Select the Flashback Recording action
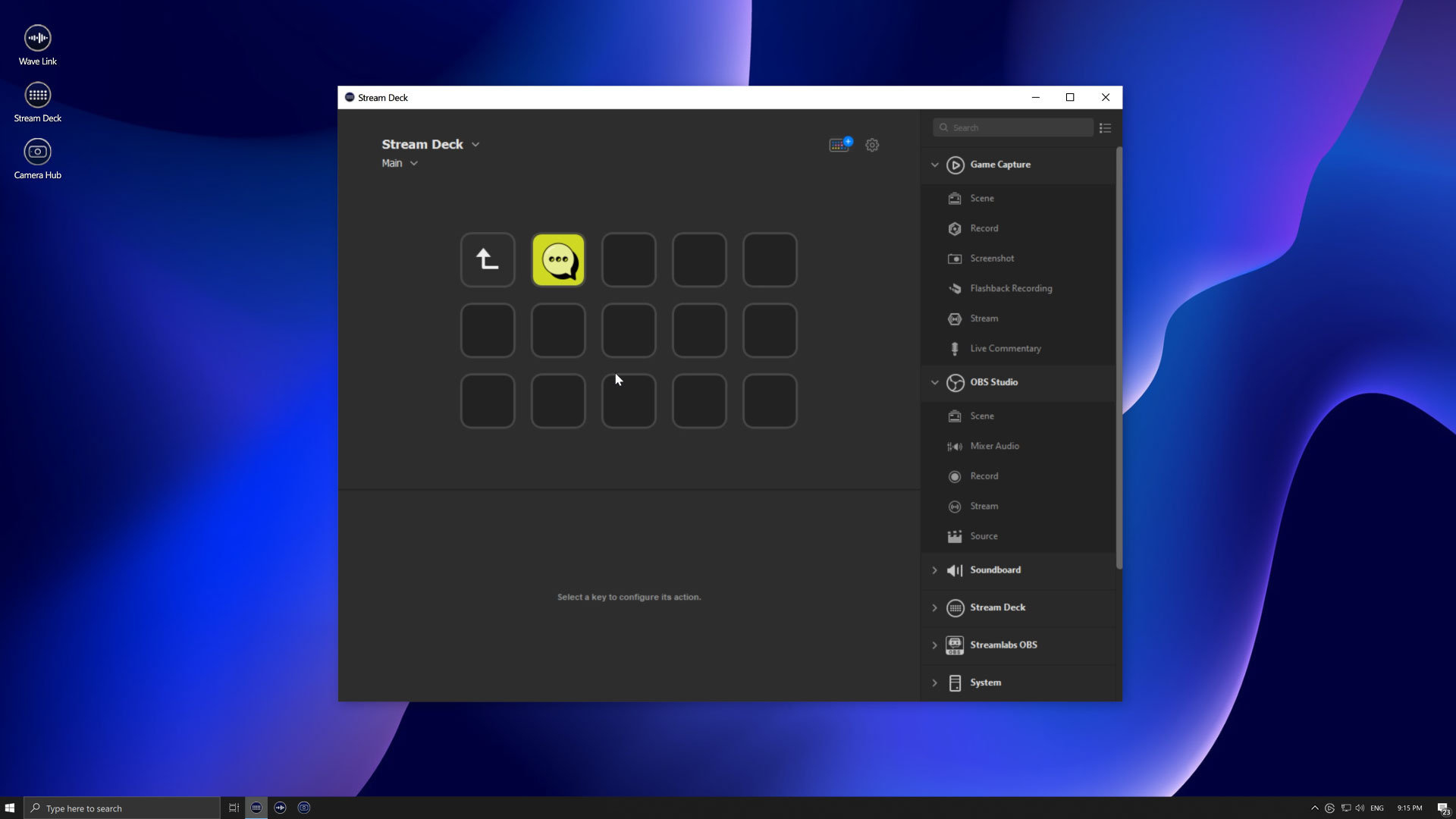This screenshot has height=819, width=1456. (x=1018, y=289)
